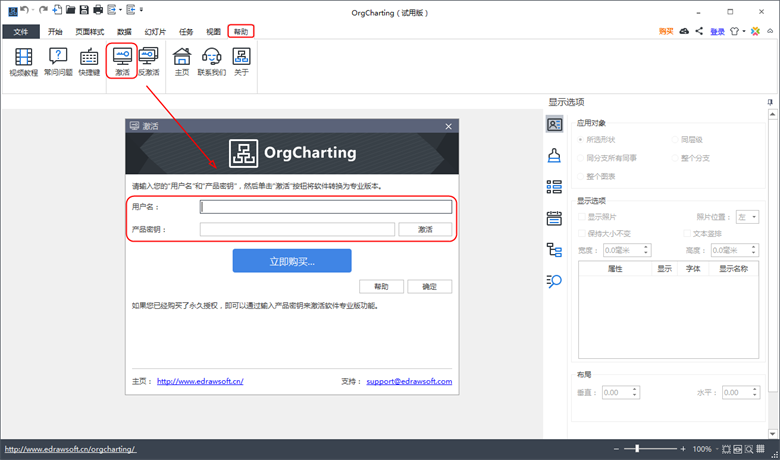Expand the quick access toolbar customize arrow

tap(141, 9)
